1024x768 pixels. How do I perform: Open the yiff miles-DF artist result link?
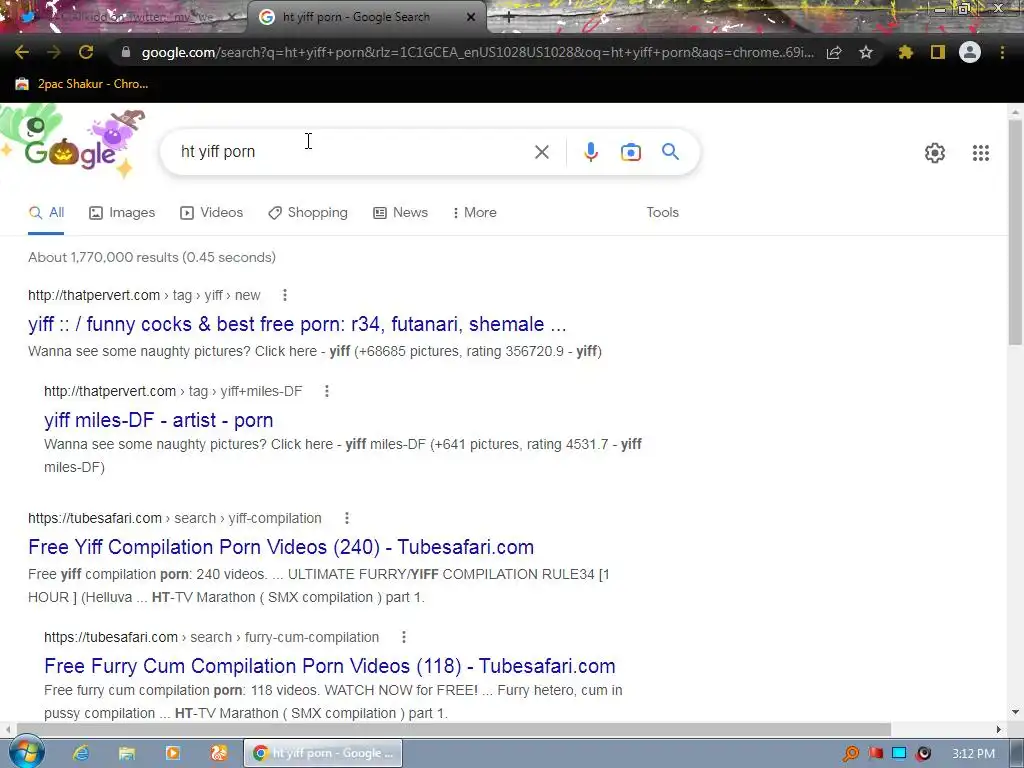(x=159, y=420)
